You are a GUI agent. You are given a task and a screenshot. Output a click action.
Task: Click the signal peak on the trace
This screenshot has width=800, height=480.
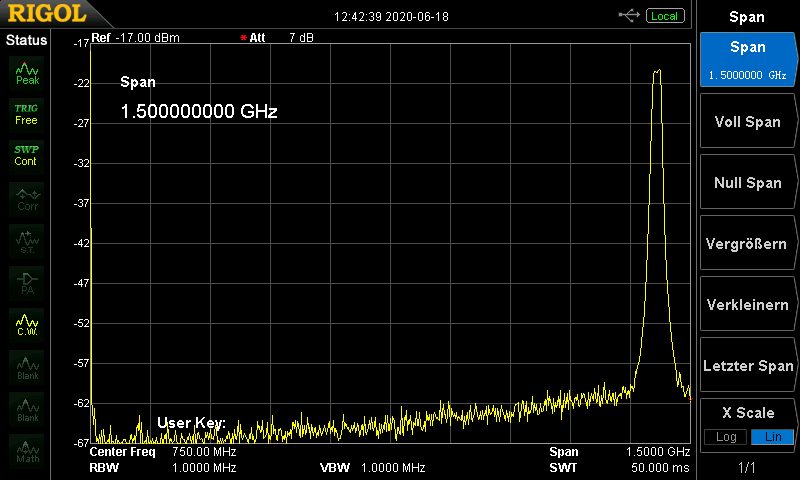pyautogui.click(x=657, y=71)
